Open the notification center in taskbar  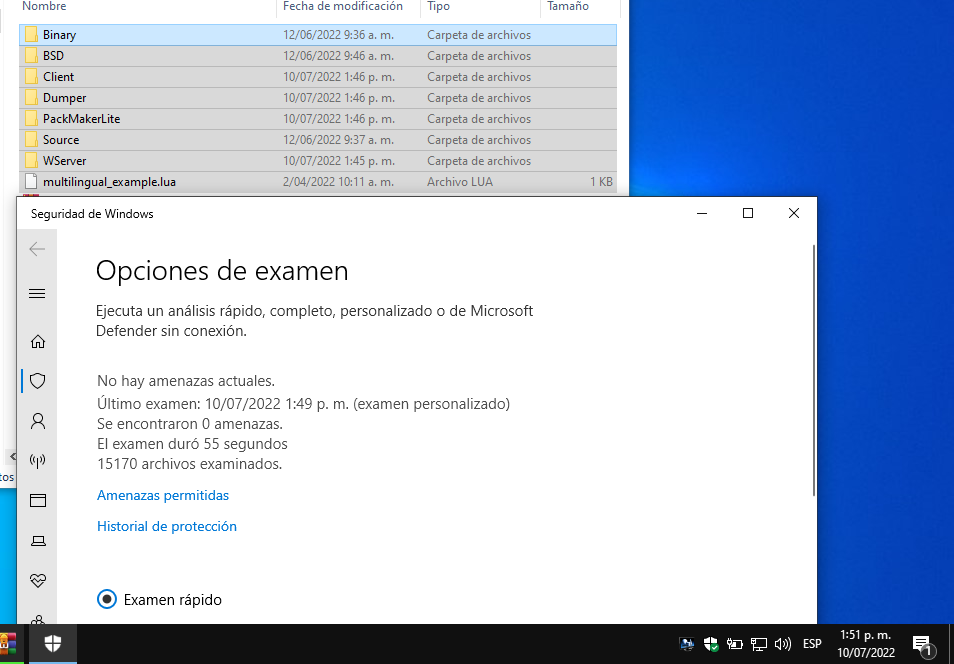point(922,645)
